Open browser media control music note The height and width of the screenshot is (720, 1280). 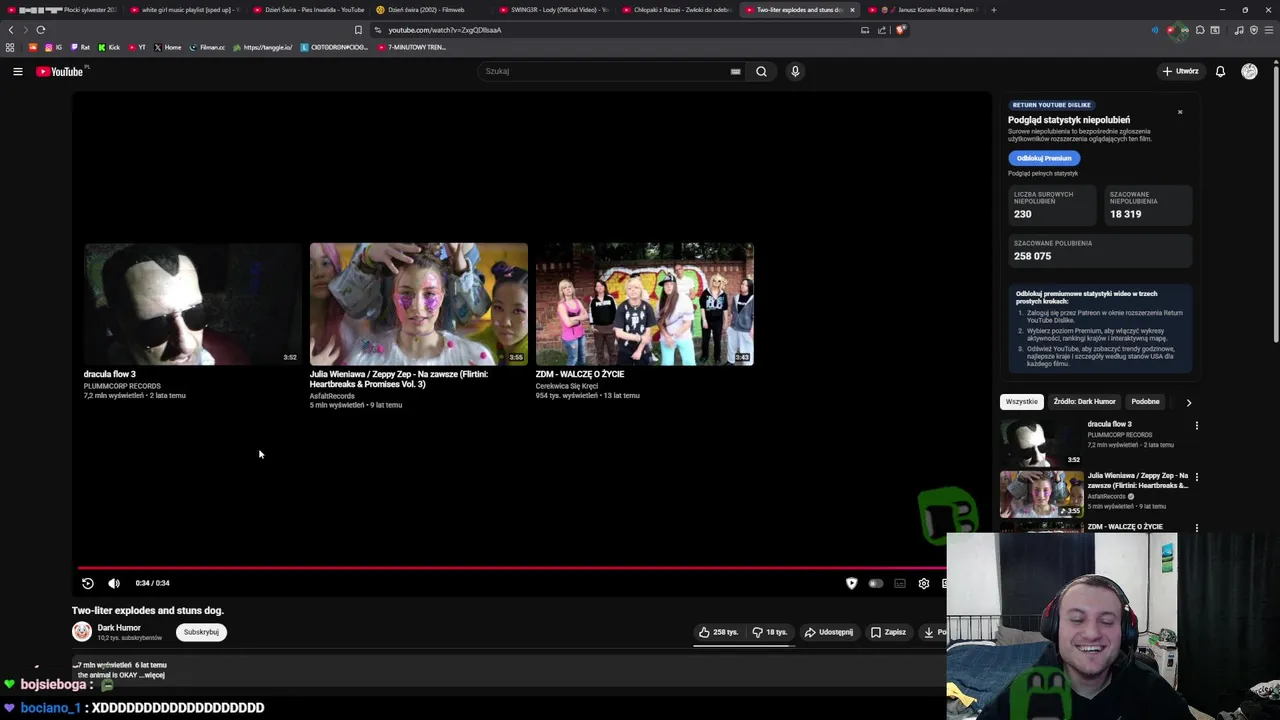pyautogui.click(x=1239, y=30)
